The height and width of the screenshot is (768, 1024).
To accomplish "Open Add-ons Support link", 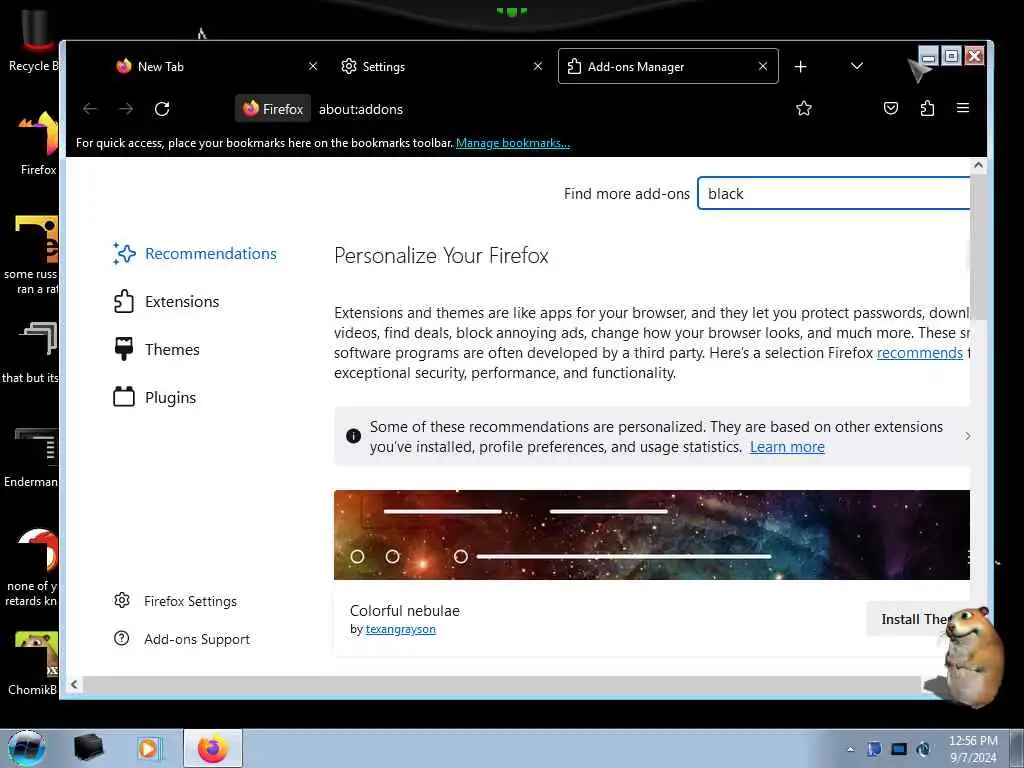I will click(x=182, y=639).
